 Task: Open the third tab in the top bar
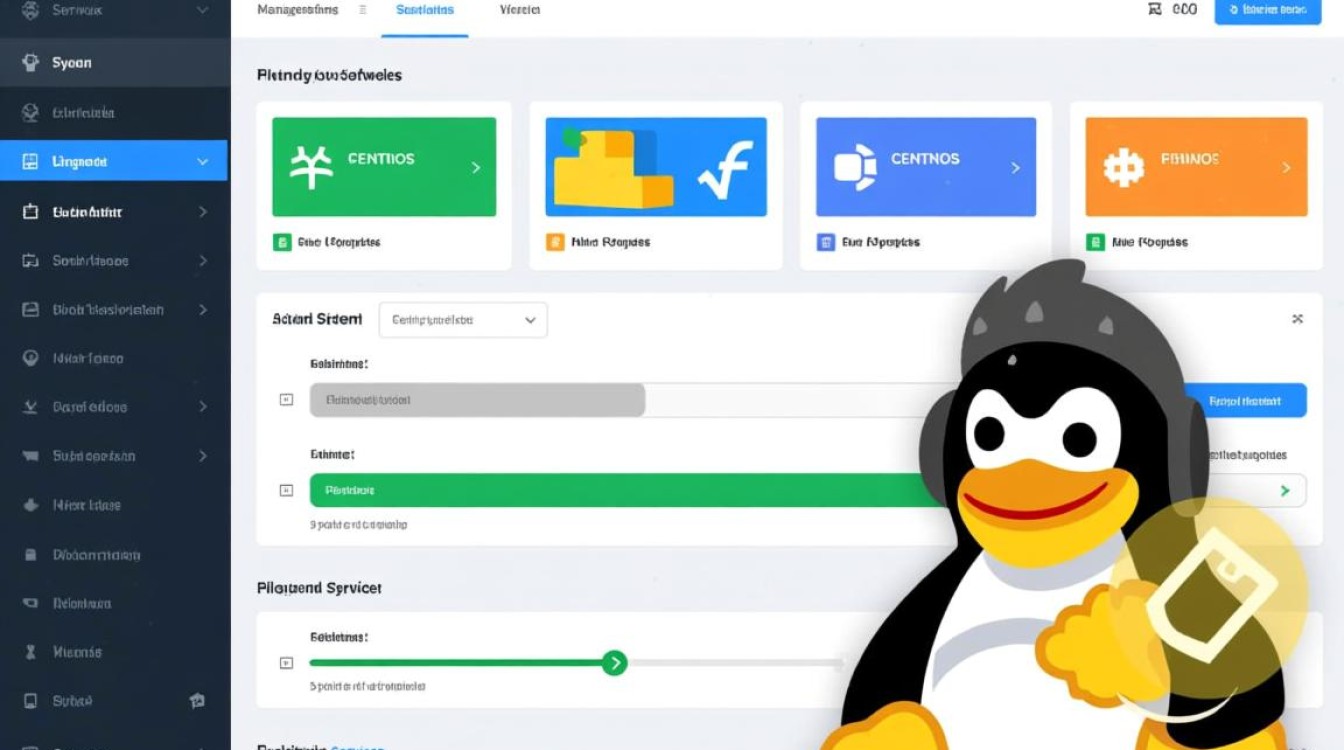click(x=520, y=10)
